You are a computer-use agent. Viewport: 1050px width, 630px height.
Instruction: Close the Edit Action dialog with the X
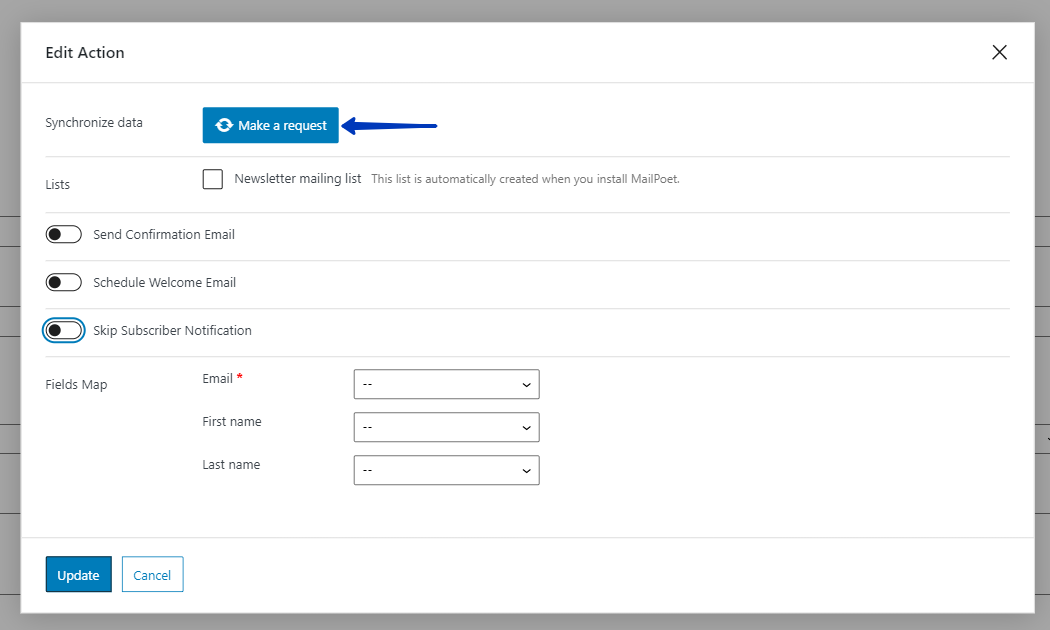coord(999,52)
